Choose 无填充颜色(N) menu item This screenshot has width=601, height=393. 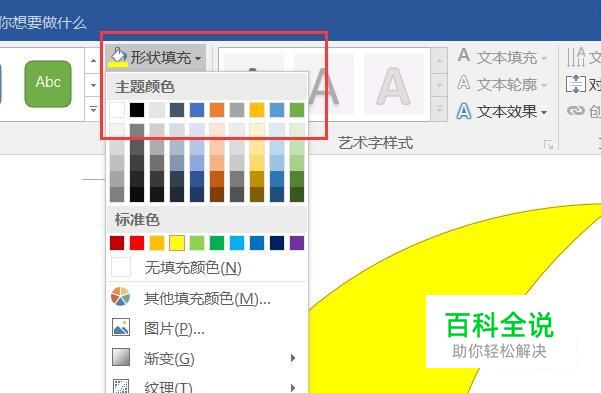pos(207,267)
